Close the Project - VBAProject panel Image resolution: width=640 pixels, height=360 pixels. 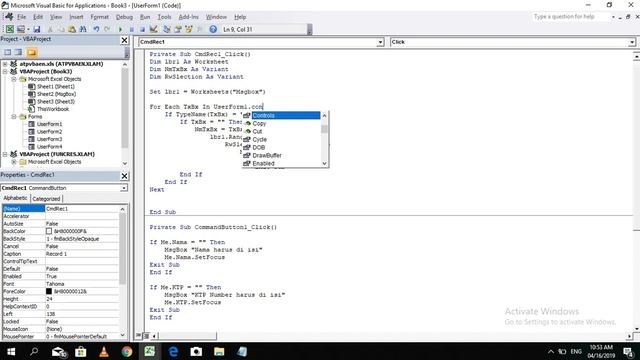124,40
